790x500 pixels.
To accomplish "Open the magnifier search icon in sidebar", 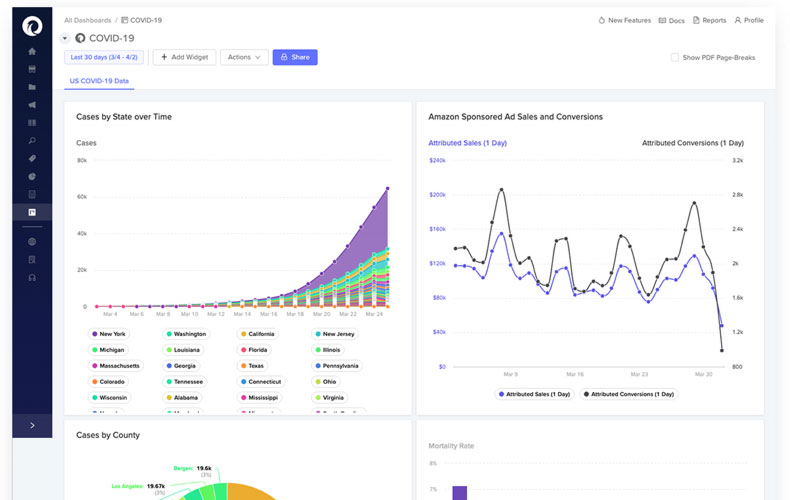I will [32, 141].
